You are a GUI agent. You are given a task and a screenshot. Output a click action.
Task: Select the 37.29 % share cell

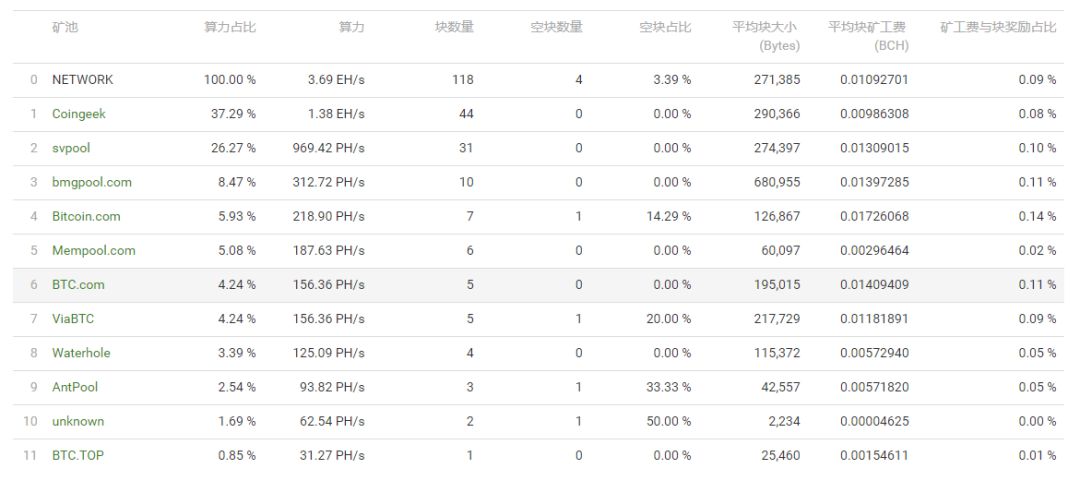point(233,114)
